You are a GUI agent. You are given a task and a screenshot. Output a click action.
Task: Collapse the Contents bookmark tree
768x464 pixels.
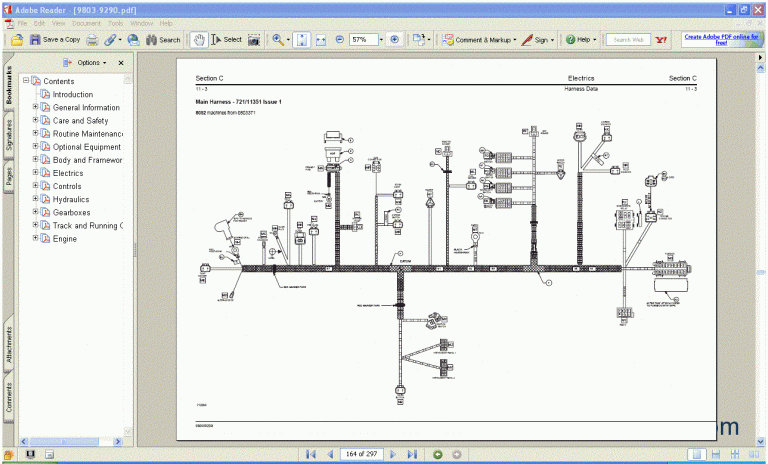coord(26,80)
